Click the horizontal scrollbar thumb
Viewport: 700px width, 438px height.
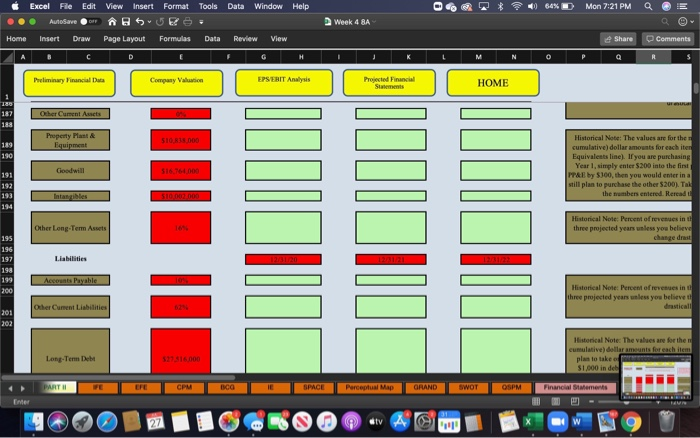coord(118,377)
